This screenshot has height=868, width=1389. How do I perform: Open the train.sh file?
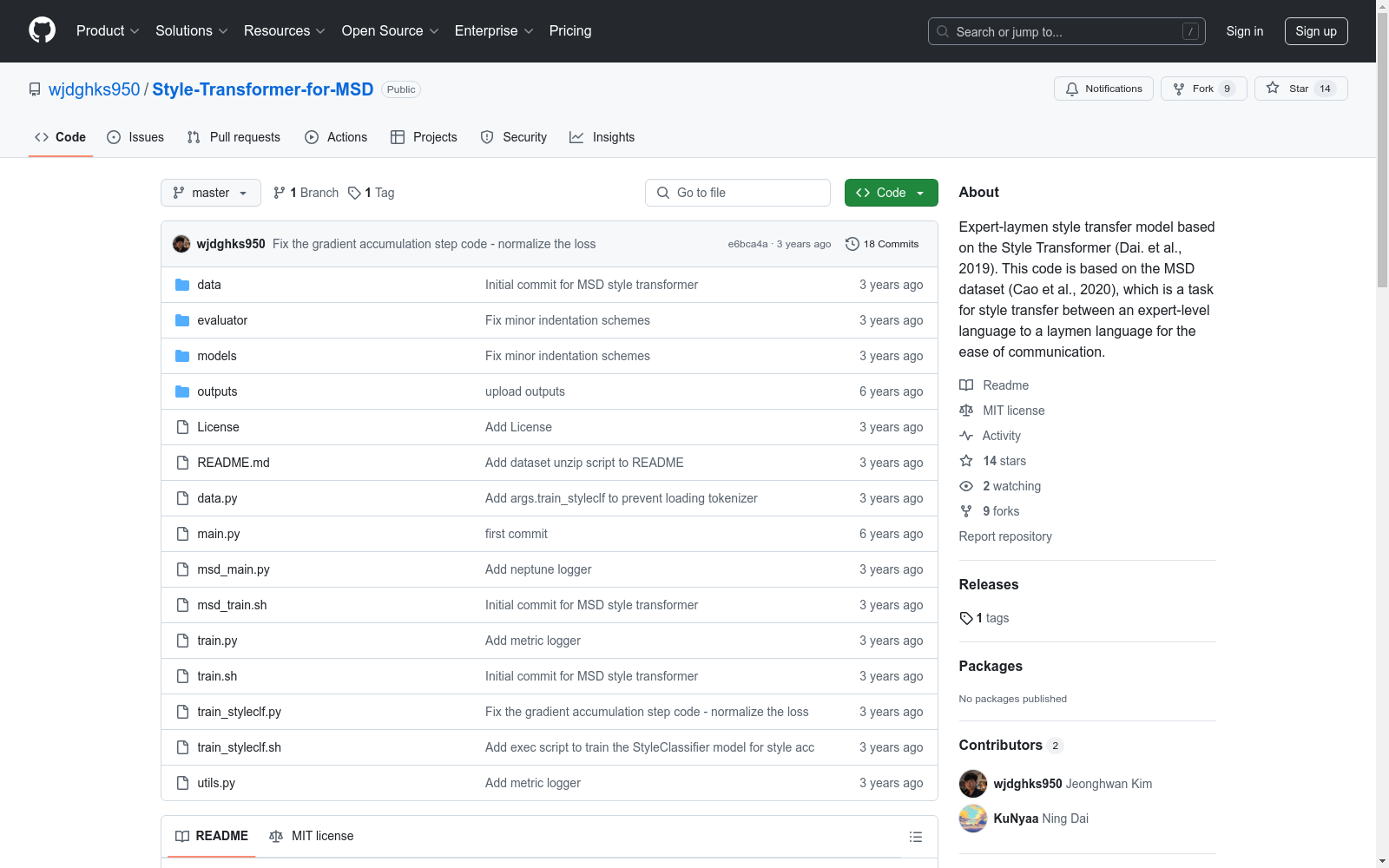click(x=217, y=676)
